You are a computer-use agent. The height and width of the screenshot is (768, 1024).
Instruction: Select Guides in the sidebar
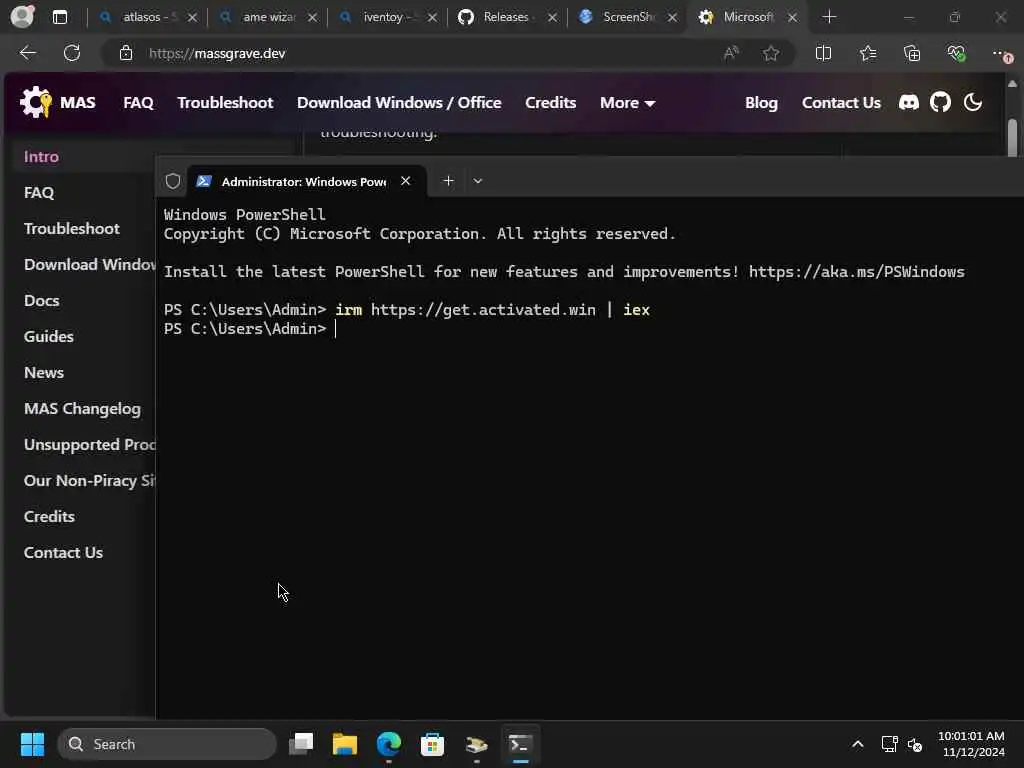click(49, 336)
